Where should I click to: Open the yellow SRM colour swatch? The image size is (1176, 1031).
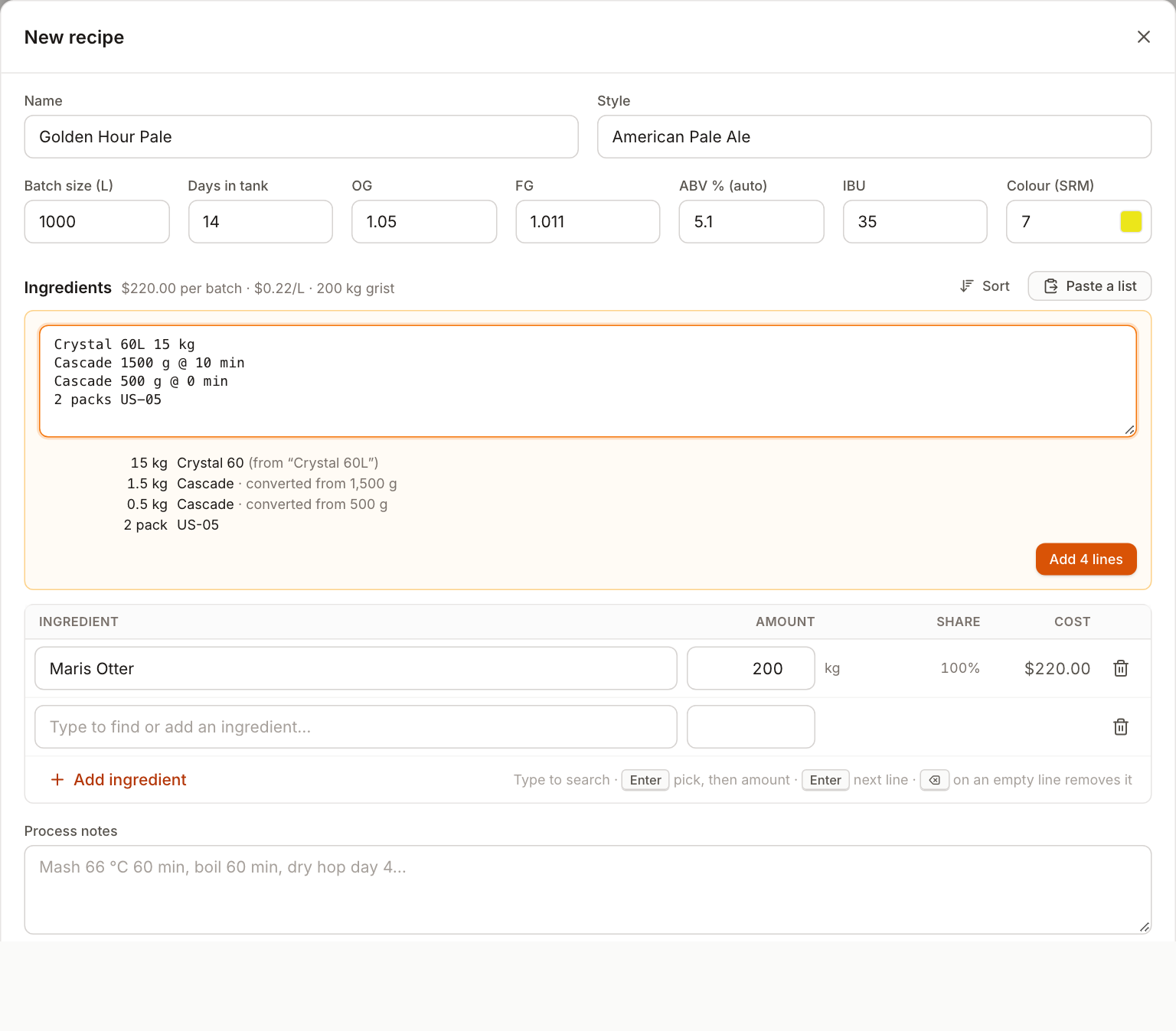1131,221
